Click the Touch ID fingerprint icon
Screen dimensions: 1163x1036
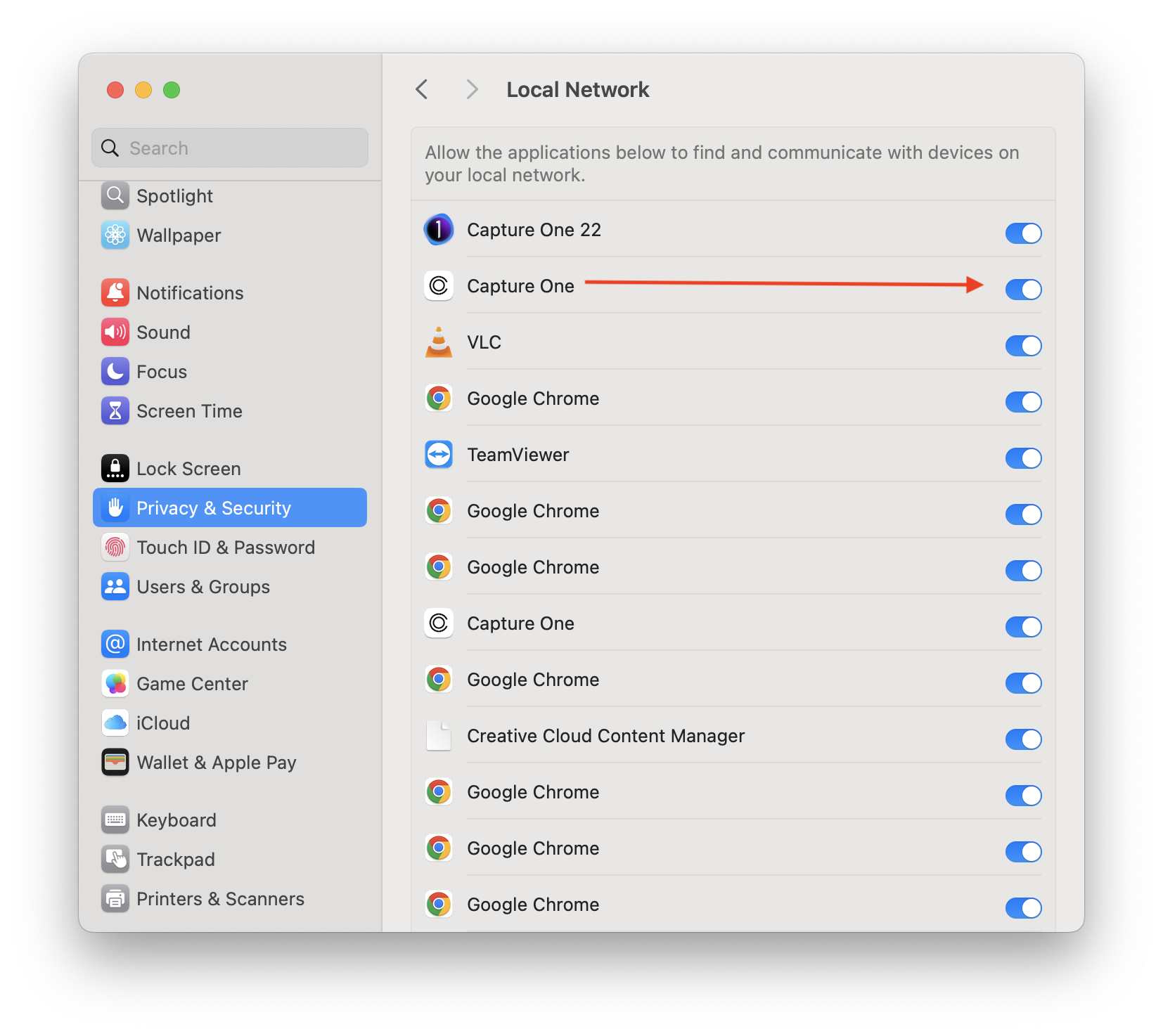[115, 547]
